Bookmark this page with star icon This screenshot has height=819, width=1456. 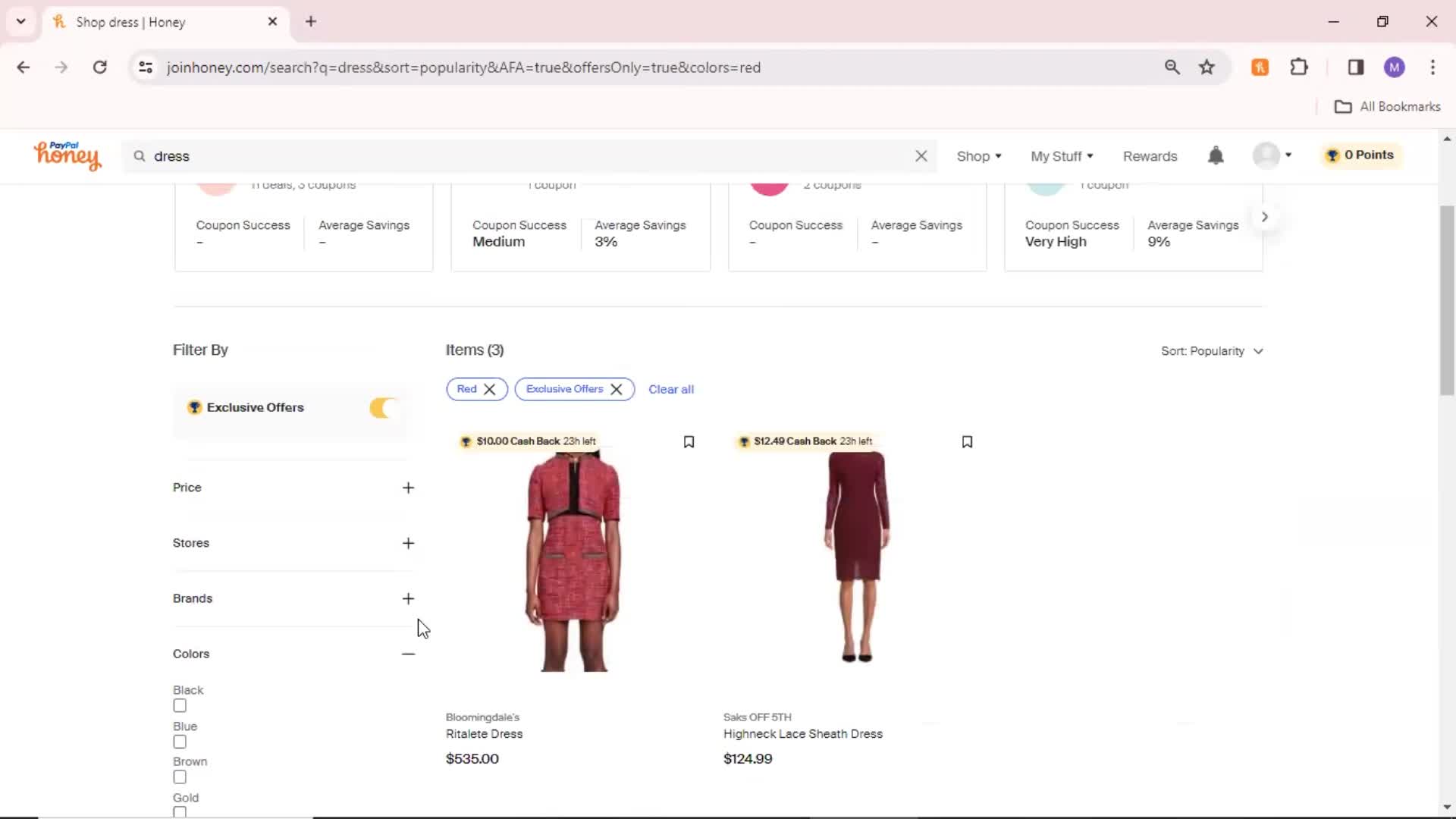coord(1207,67)
